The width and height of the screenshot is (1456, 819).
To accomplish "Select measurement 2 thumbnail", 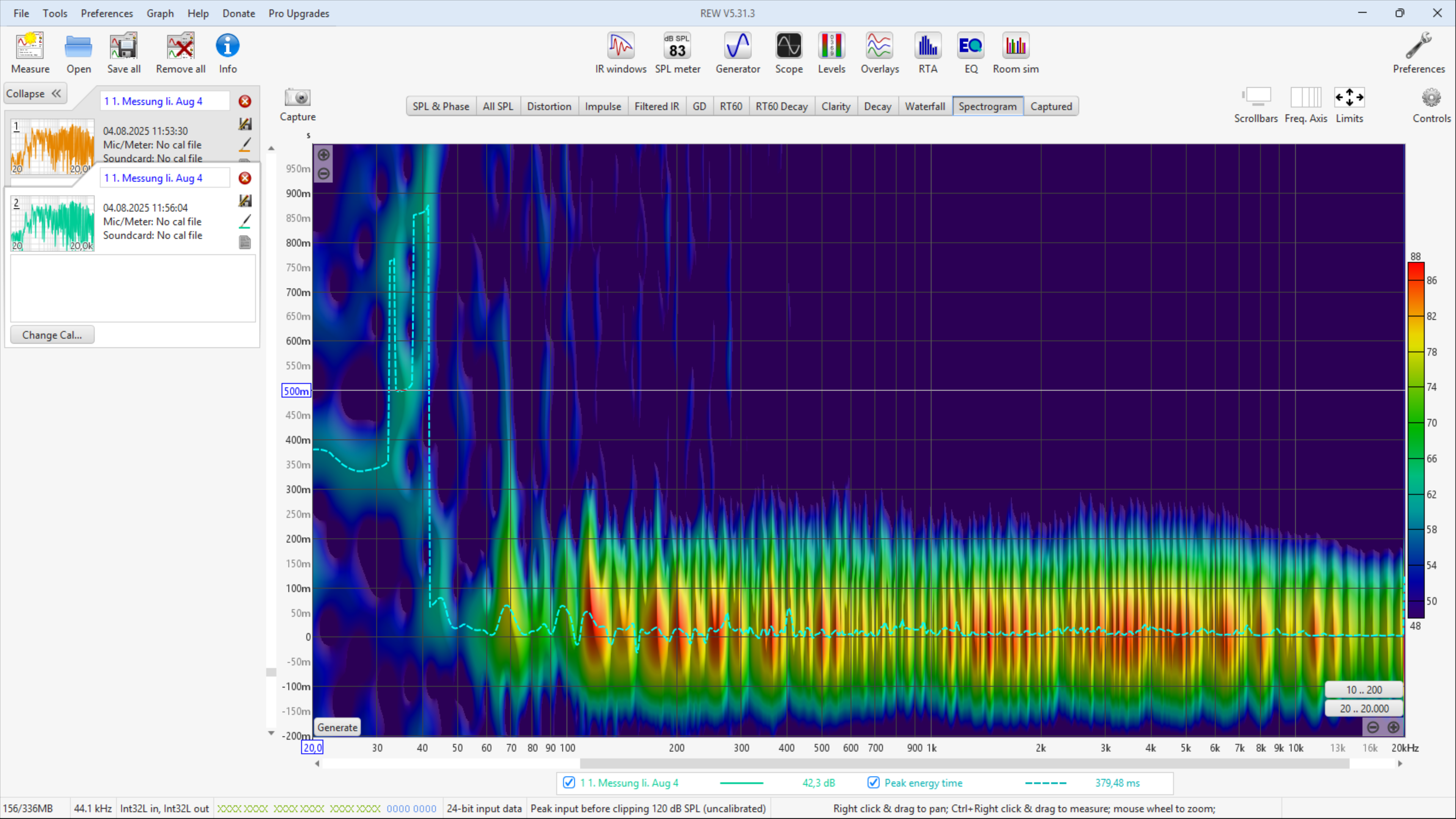I will point(53,223).
